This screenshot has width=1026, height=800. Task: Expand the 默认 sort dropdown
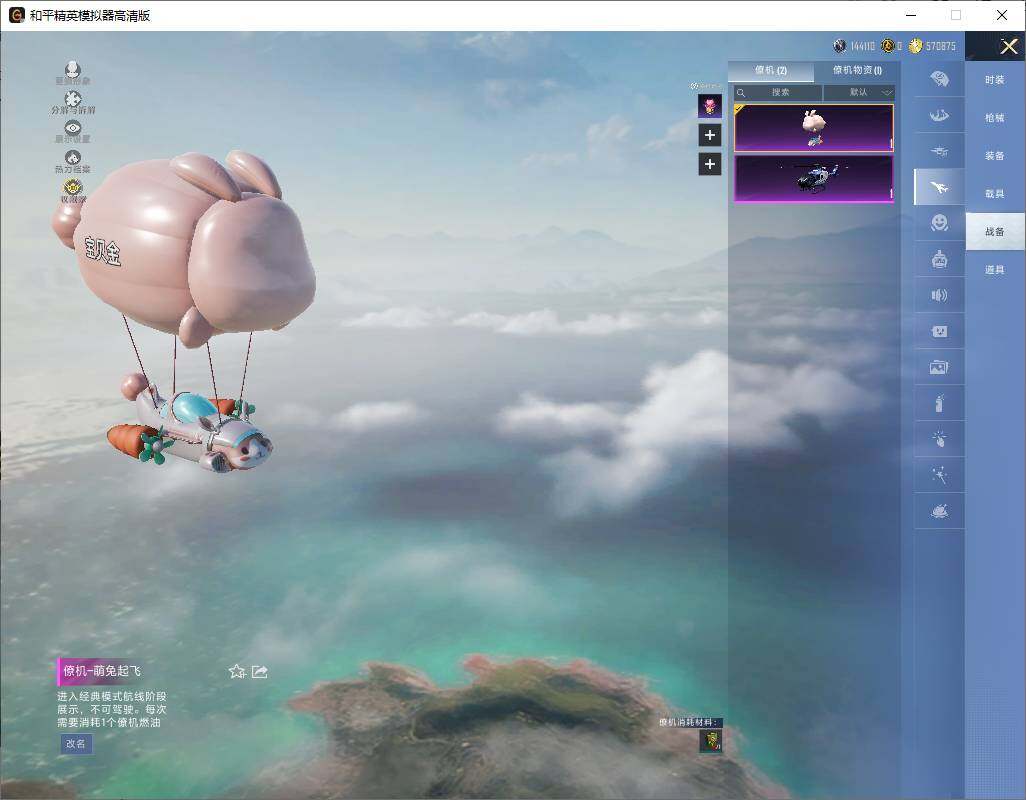(x=858, y=92)
